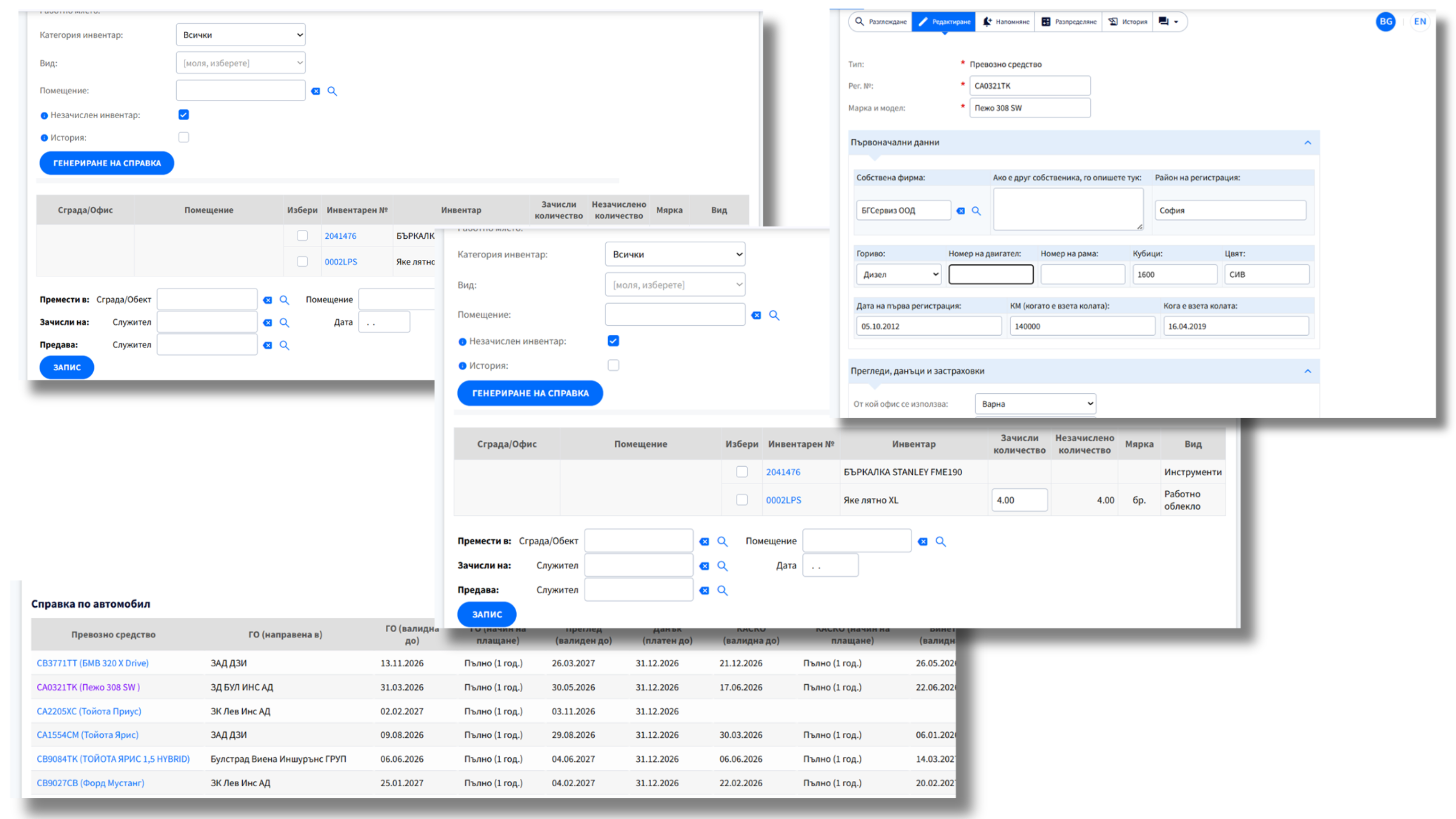Click История info icon in front inventory window
Screen dimensions: 1456x819
[x=462, y=366]
